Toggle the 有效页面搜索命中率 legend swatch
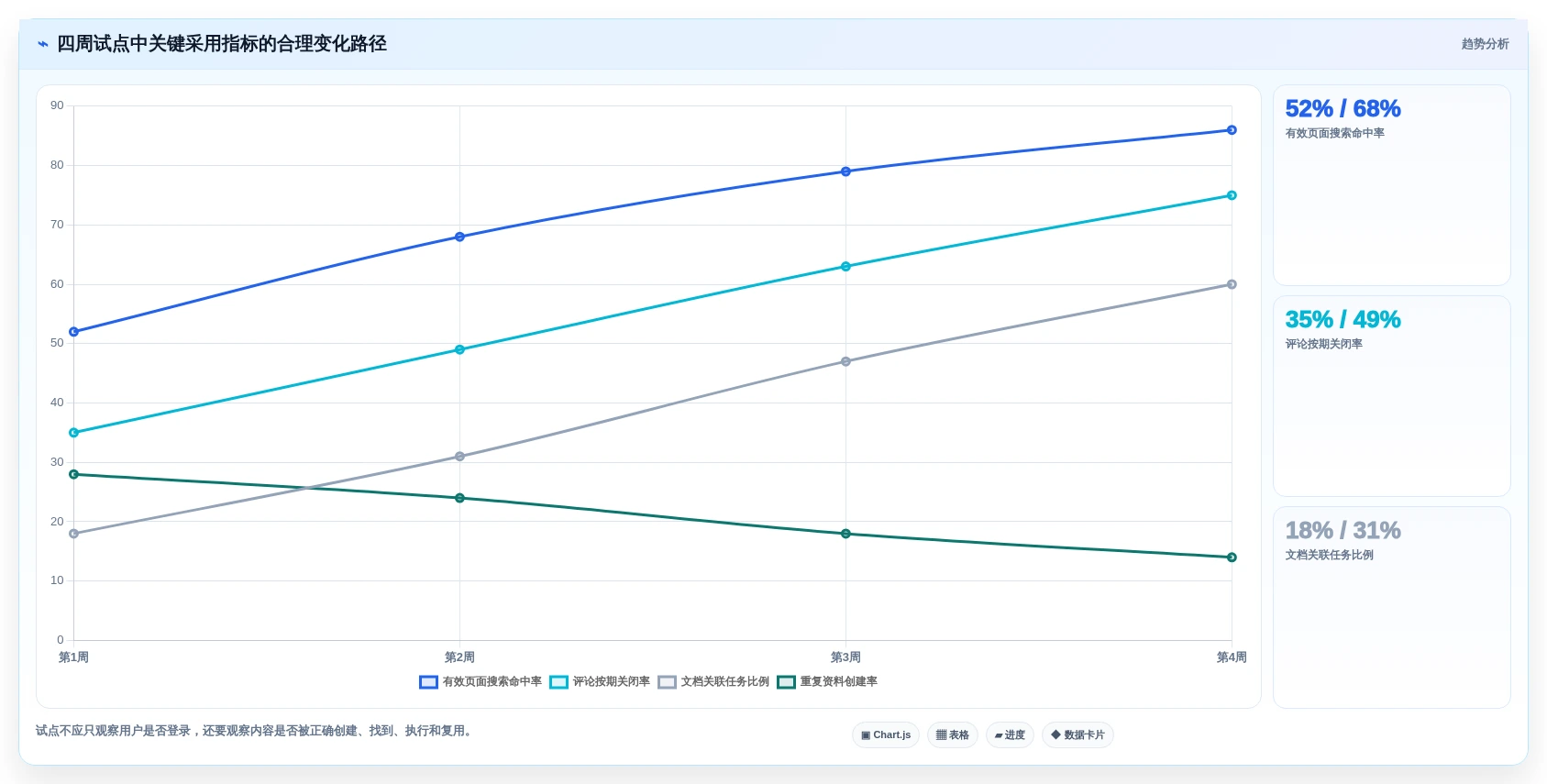Image resolution: width=1547 pixels, height=784 pixels. [x=428, y=682]
